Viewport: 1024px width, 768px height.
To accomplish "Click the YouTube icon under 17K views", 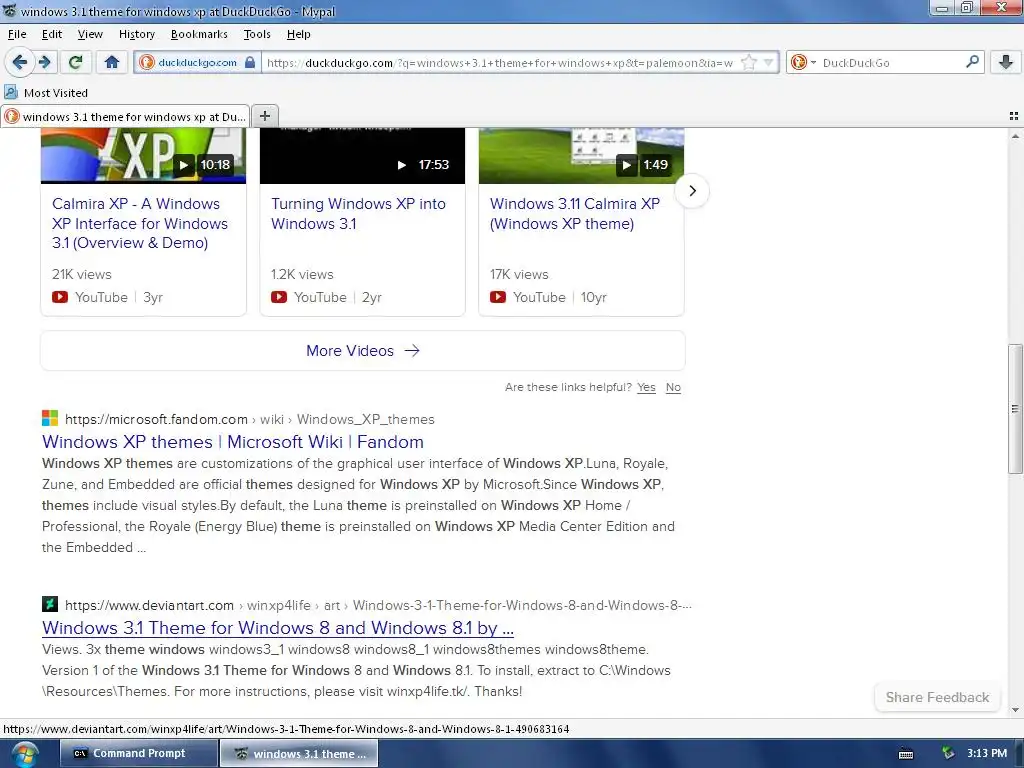I will 498,297.
